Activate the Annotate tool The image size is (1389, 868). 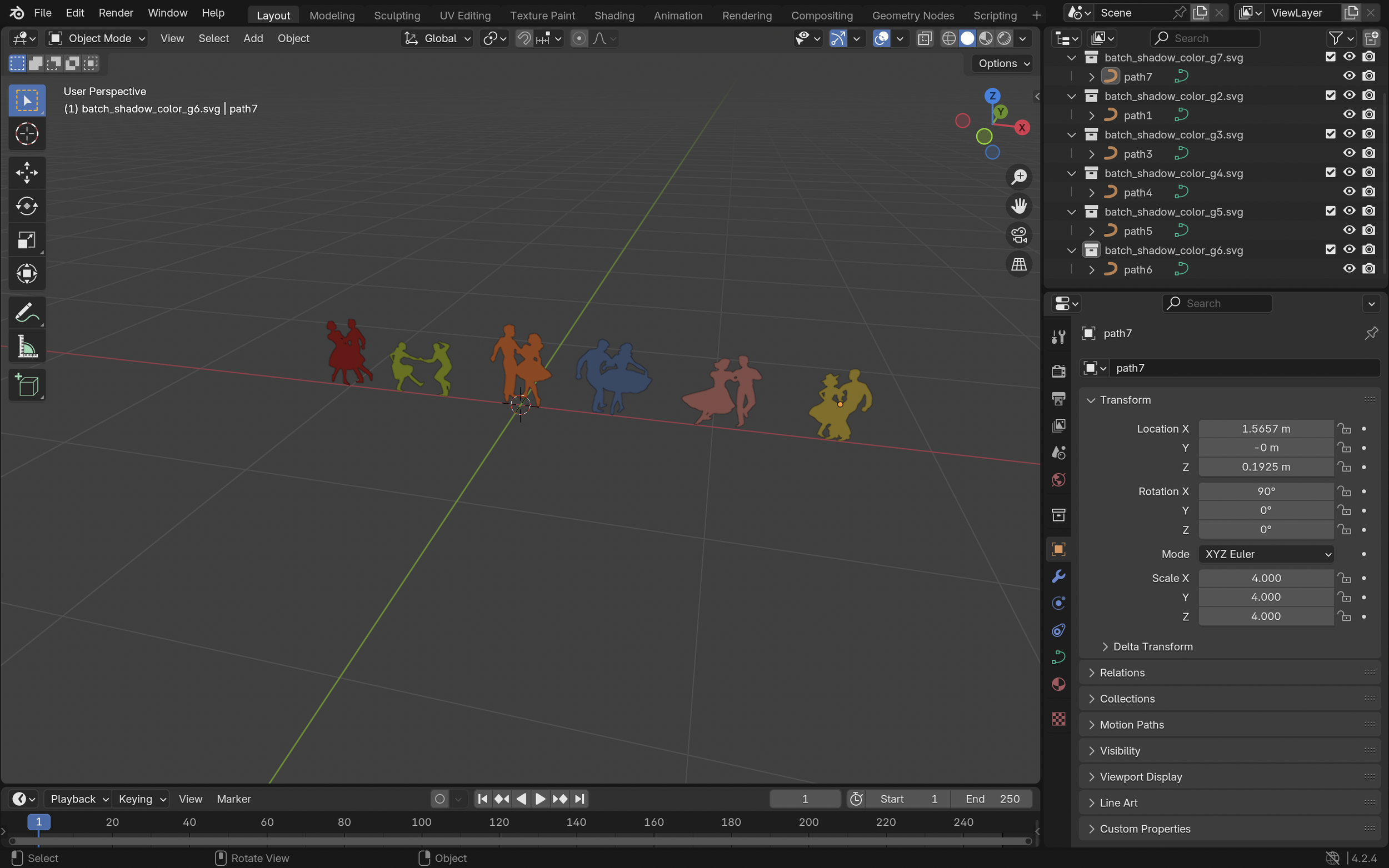[27, 313]
